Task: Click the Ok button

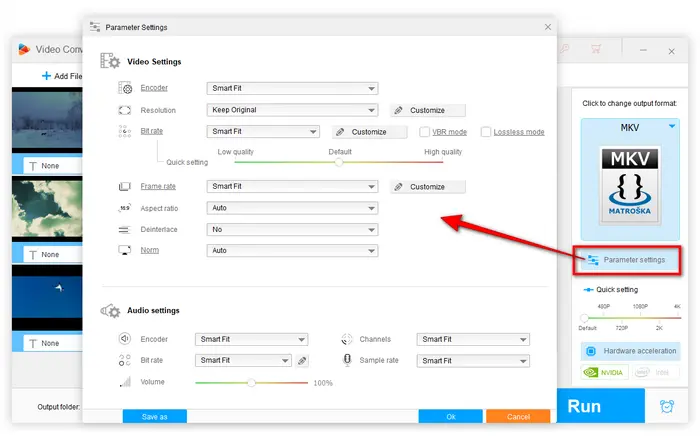Action: [x=450, y=416]
